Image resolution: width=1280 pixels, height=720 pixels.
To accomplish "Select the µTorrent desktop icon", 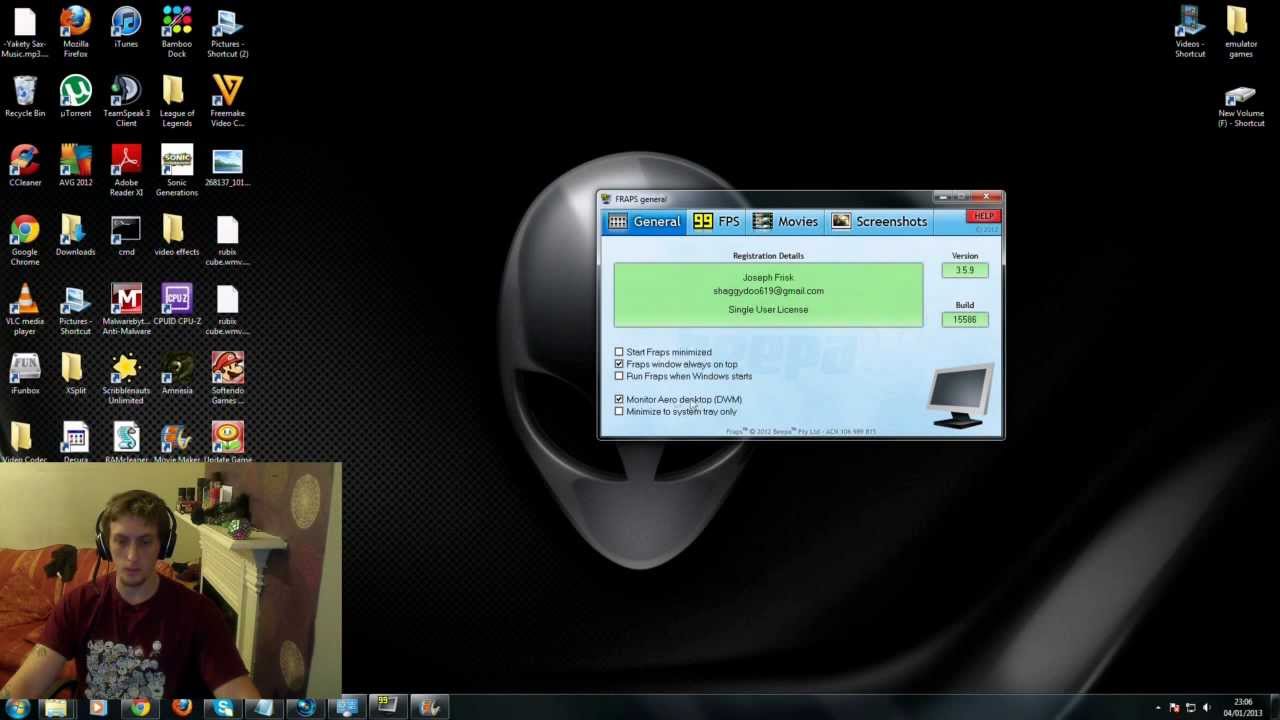I will point(75,97).
